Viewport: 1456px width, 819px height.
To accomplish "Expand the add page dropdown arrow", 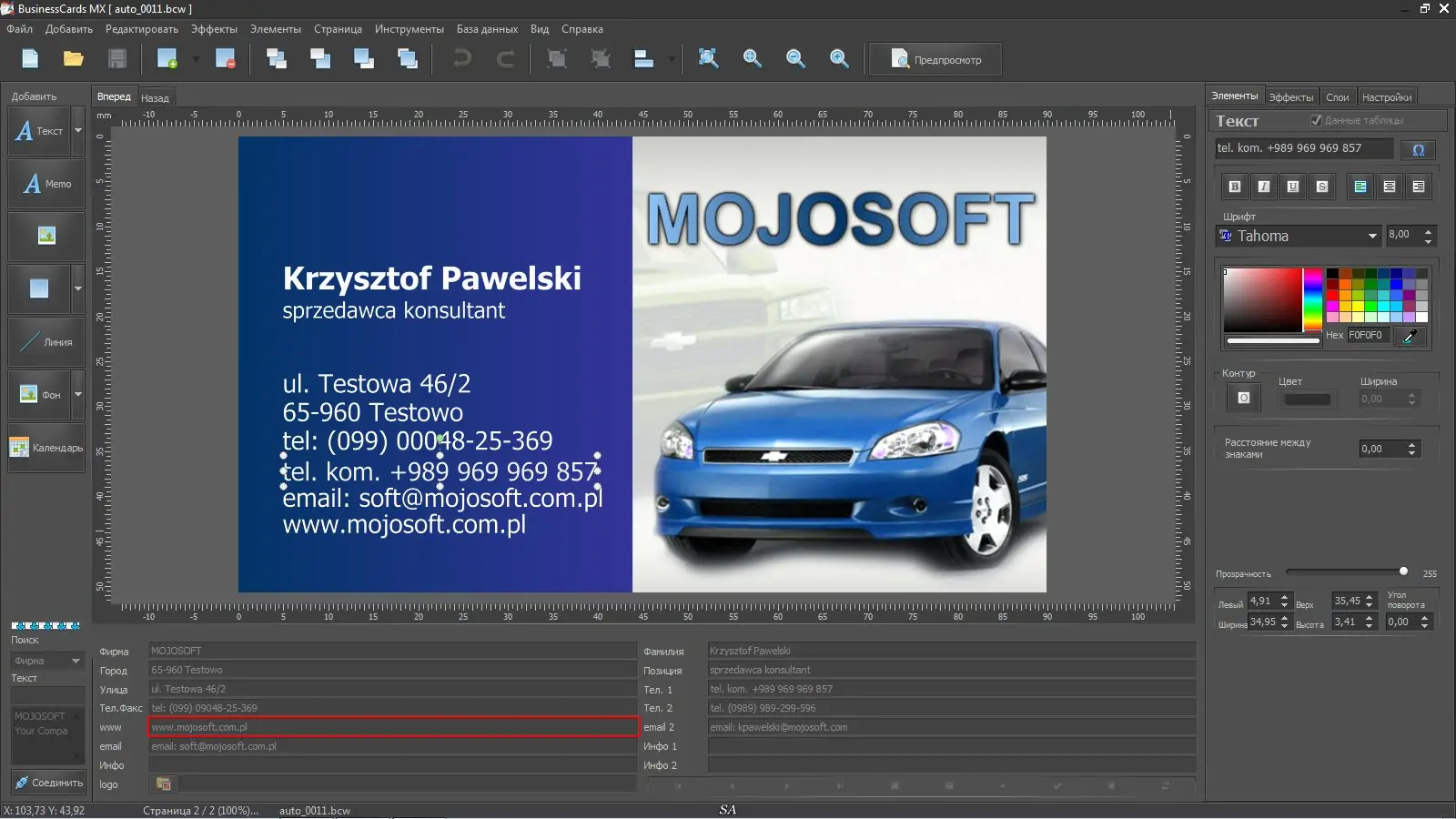I will point(196,60).
